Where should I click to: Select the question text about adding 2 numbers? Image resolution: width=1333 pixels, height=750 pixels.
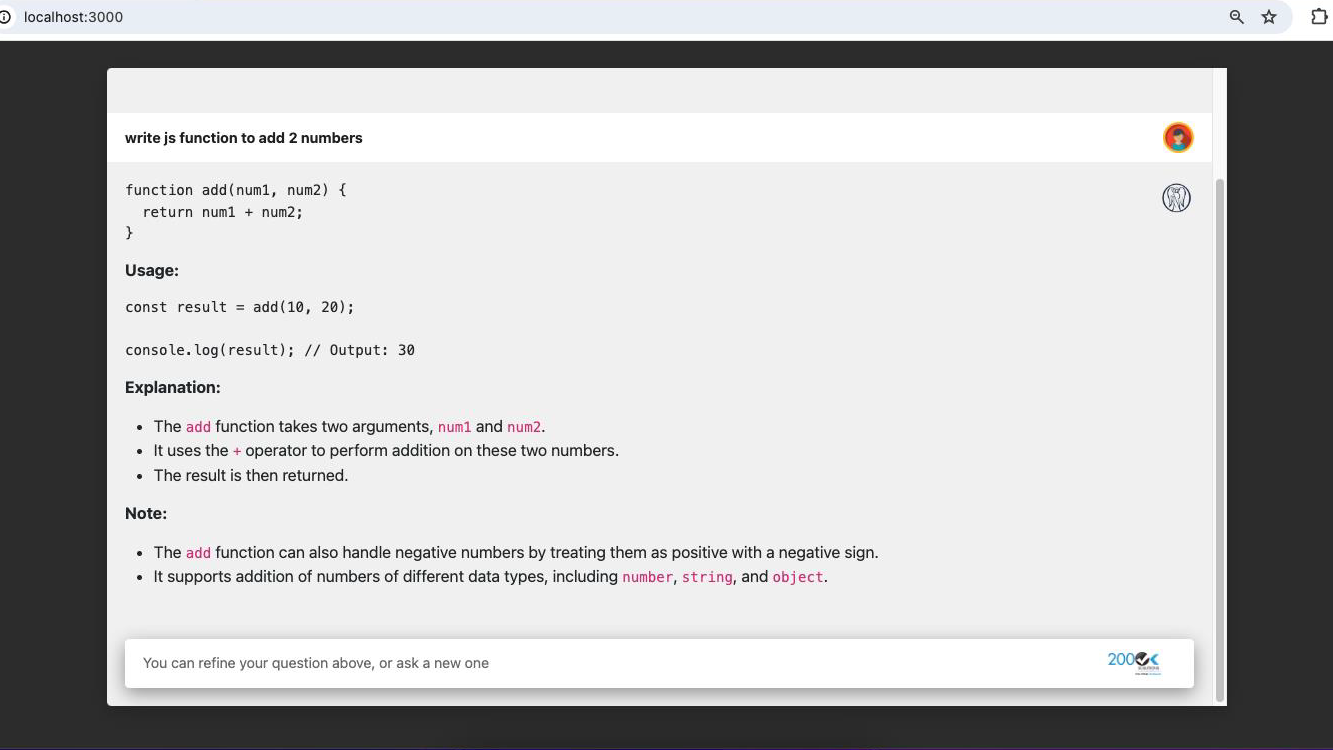(x=243, y=137)
